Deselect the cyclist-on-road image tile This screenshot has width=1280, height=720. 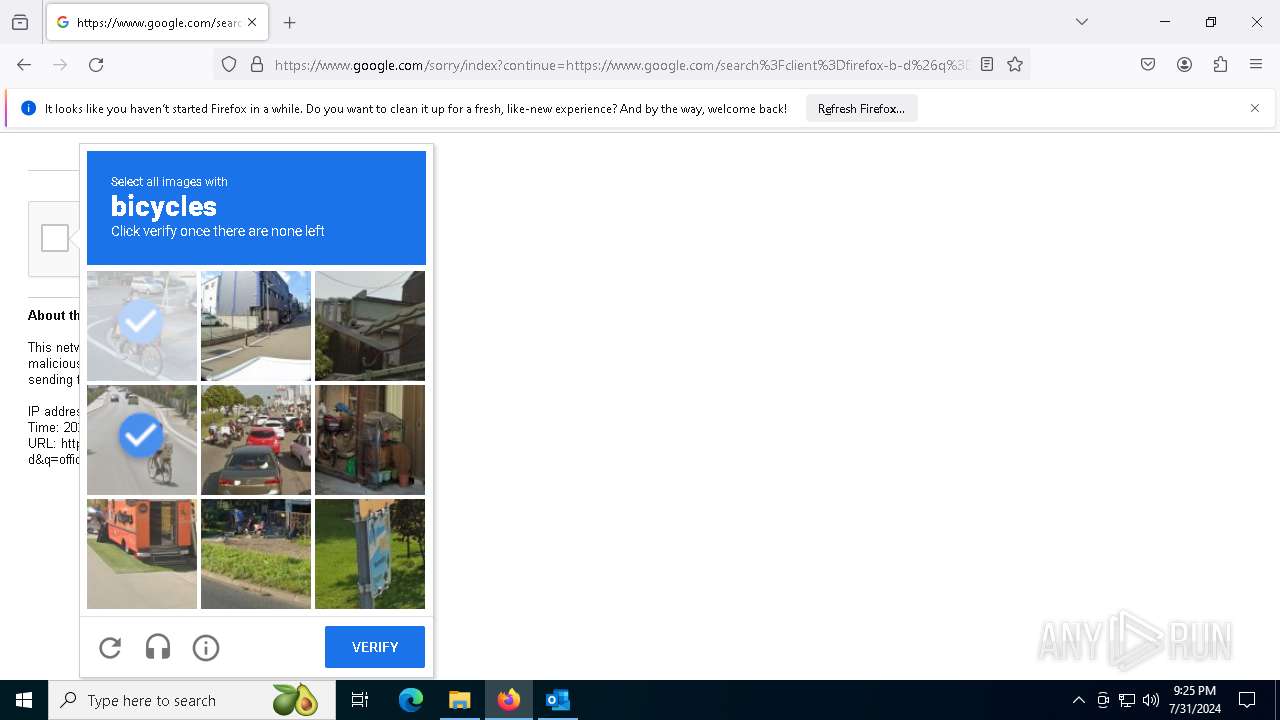[x=142, y=440]
